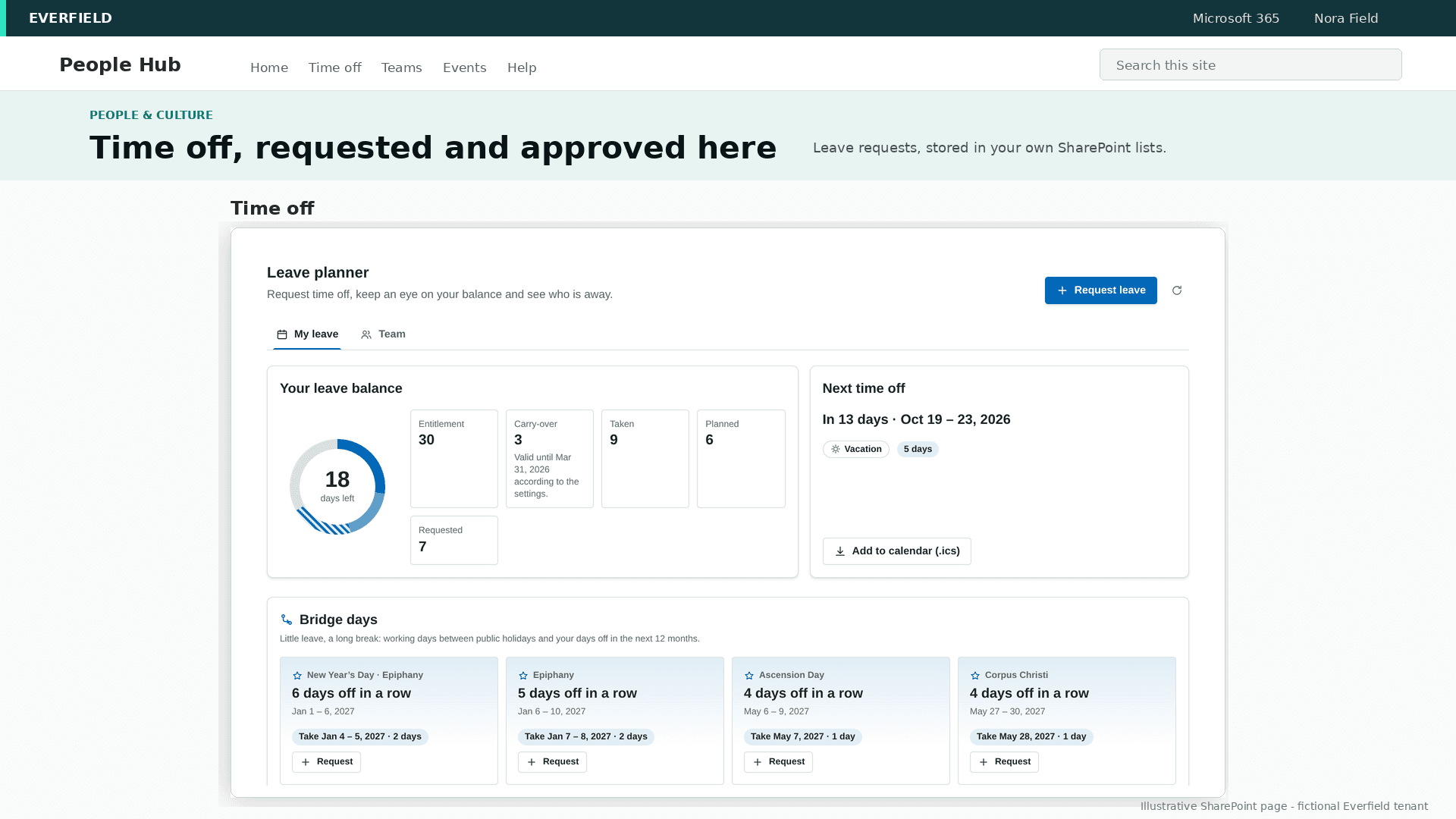Click the Vacation chip

pyautogui.click(x=856, y=450)
